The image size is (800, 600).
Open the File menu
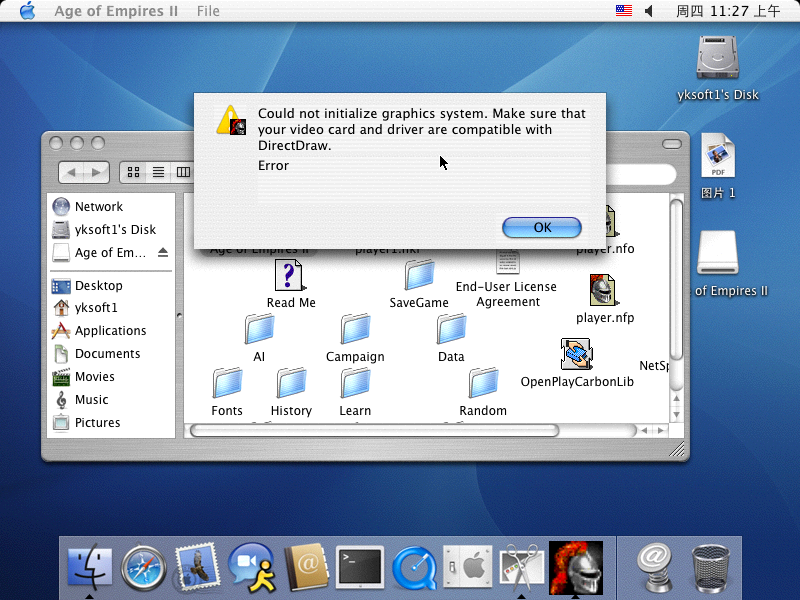pyautogui.click(x=208, y=11)
